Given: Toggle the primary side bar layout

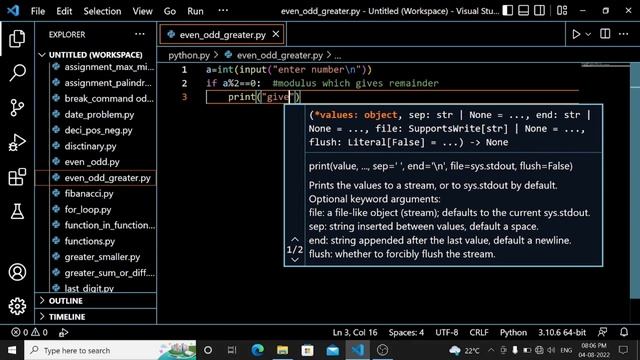Looking at the screenshot, I should (x=507, y=11).
